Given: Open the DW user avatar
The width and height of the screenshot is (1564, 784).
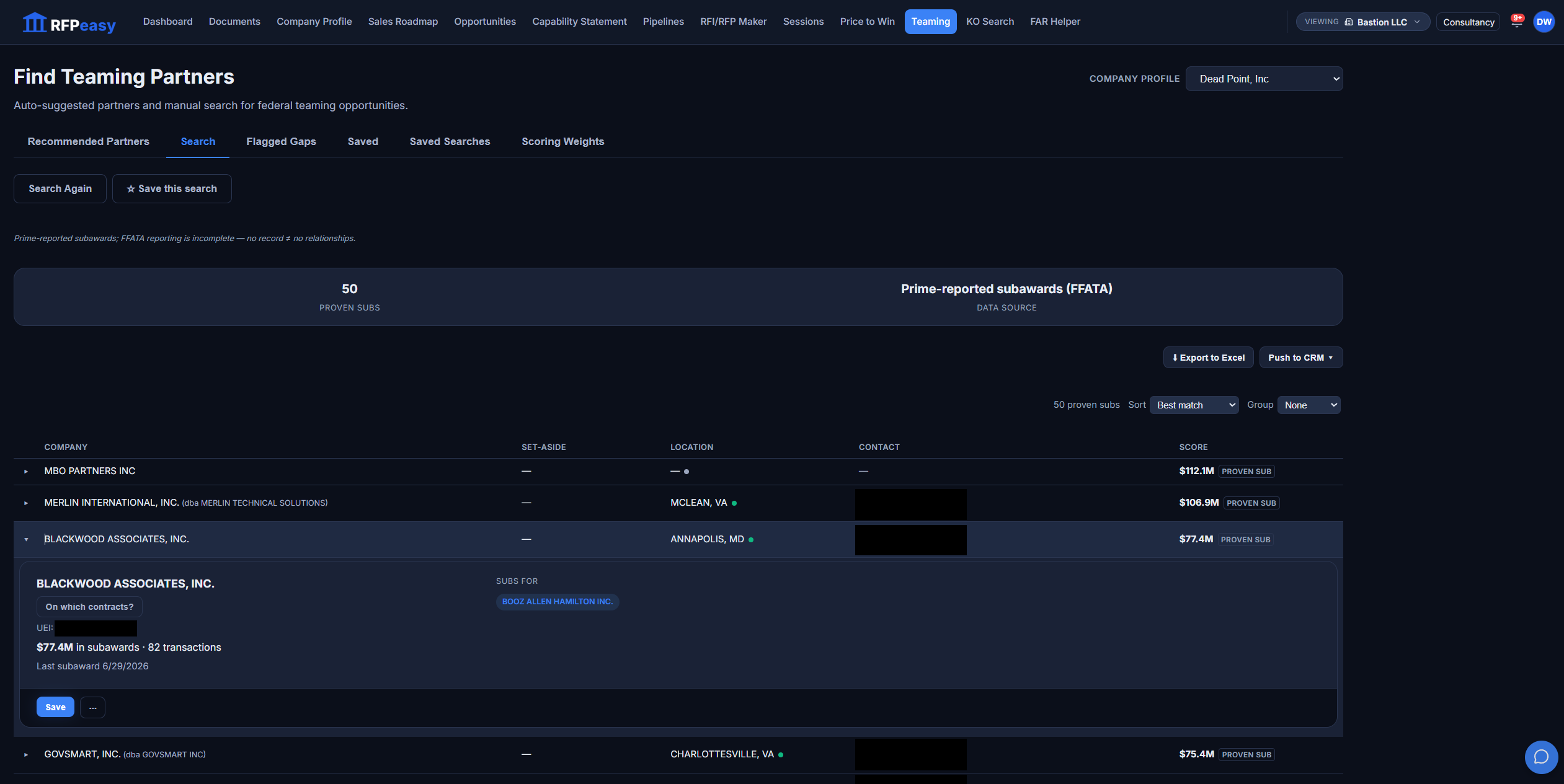Looking at the screenshot, I should [x=1544, y=22].
